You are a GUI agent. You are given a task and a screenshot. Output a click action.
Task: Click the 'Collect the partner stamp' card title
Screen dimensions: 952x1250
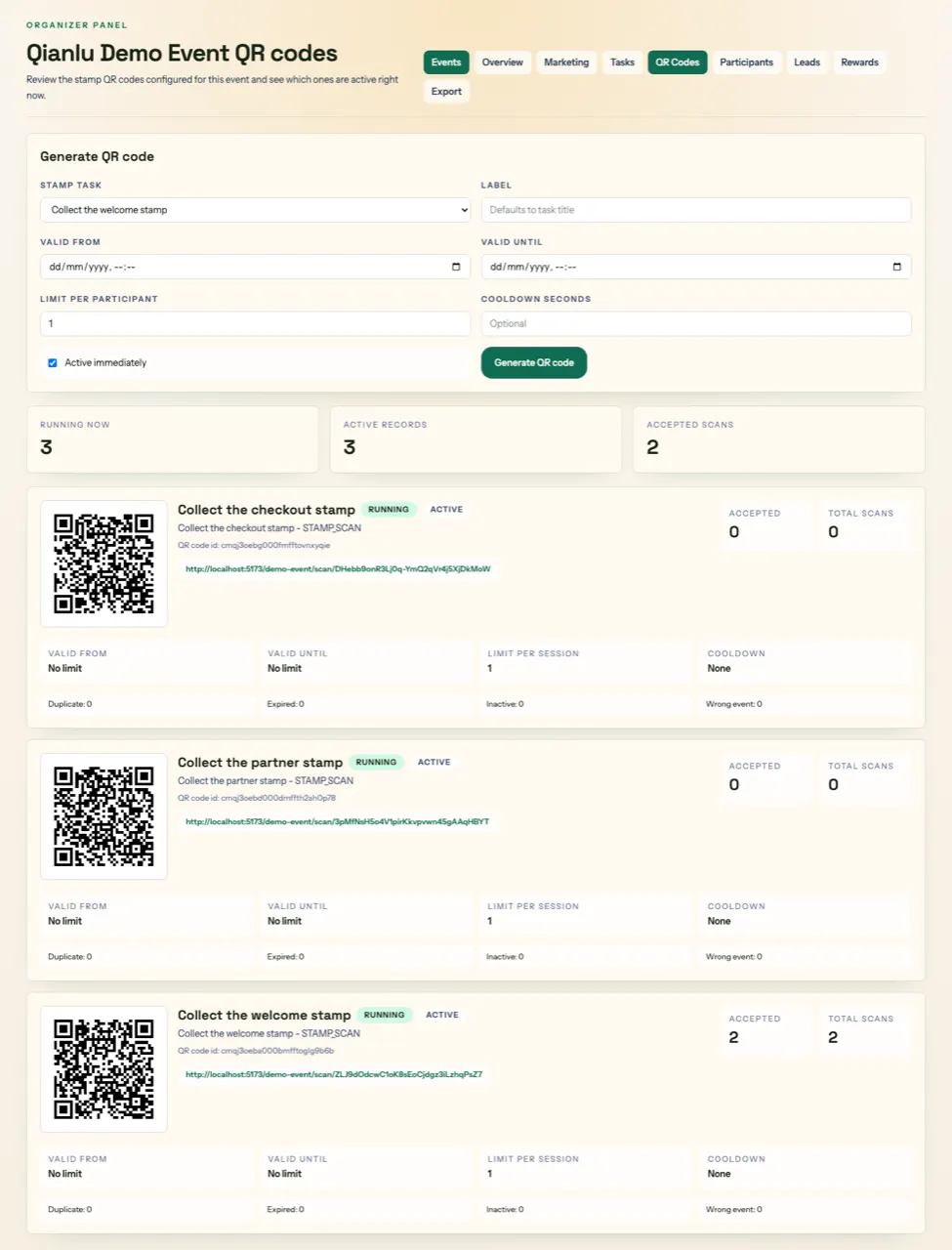tap(260, 763)
